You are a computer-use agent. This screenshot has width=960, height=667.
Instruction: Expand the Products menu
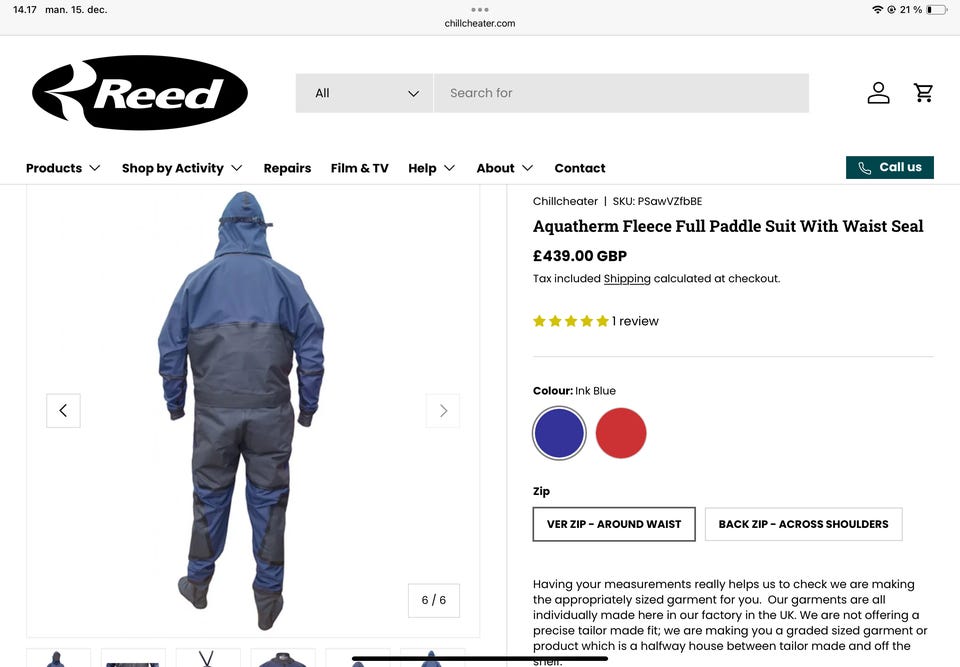point(63,168)
